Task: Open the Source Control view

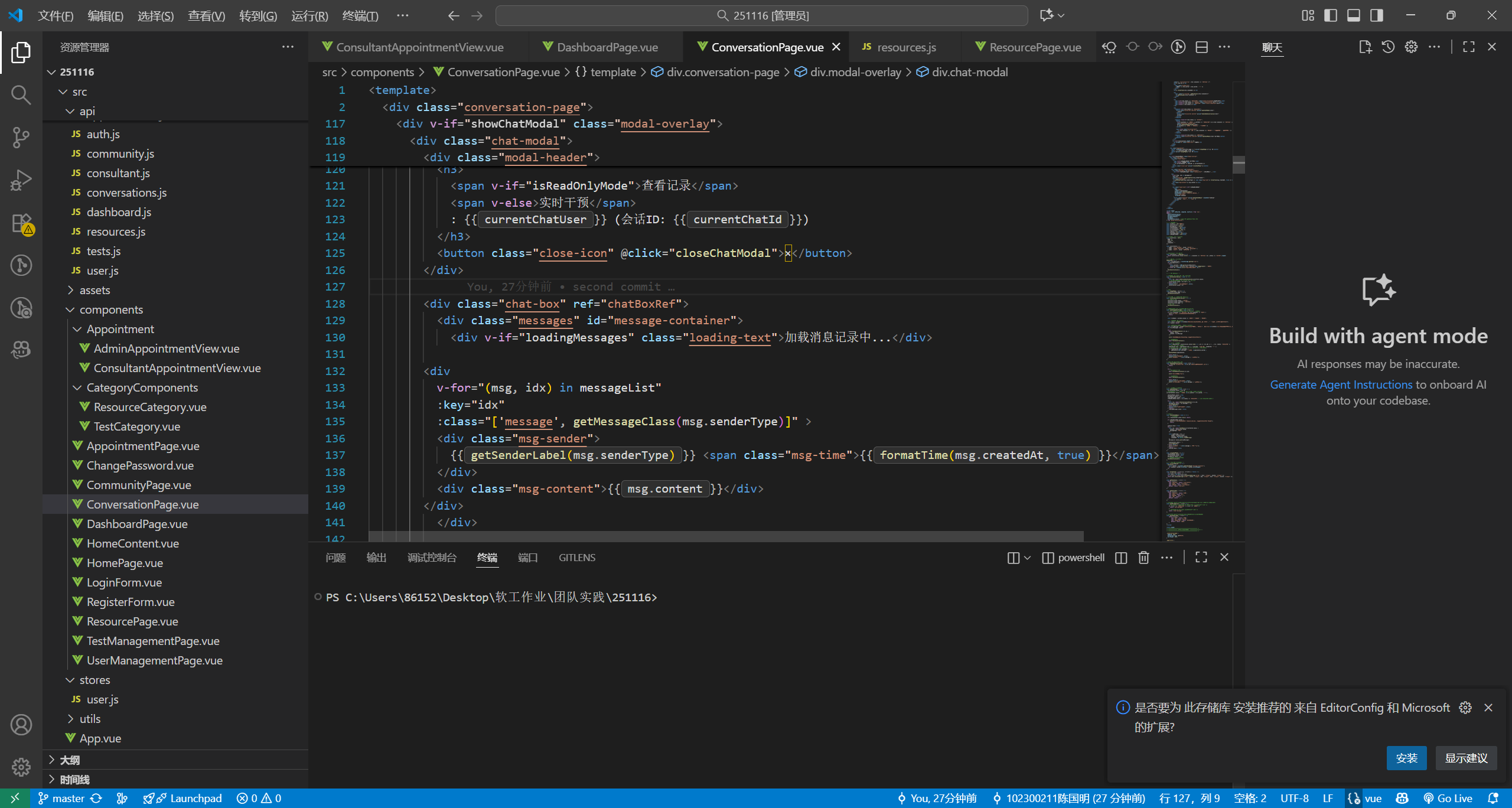Action: pos(21,137)
